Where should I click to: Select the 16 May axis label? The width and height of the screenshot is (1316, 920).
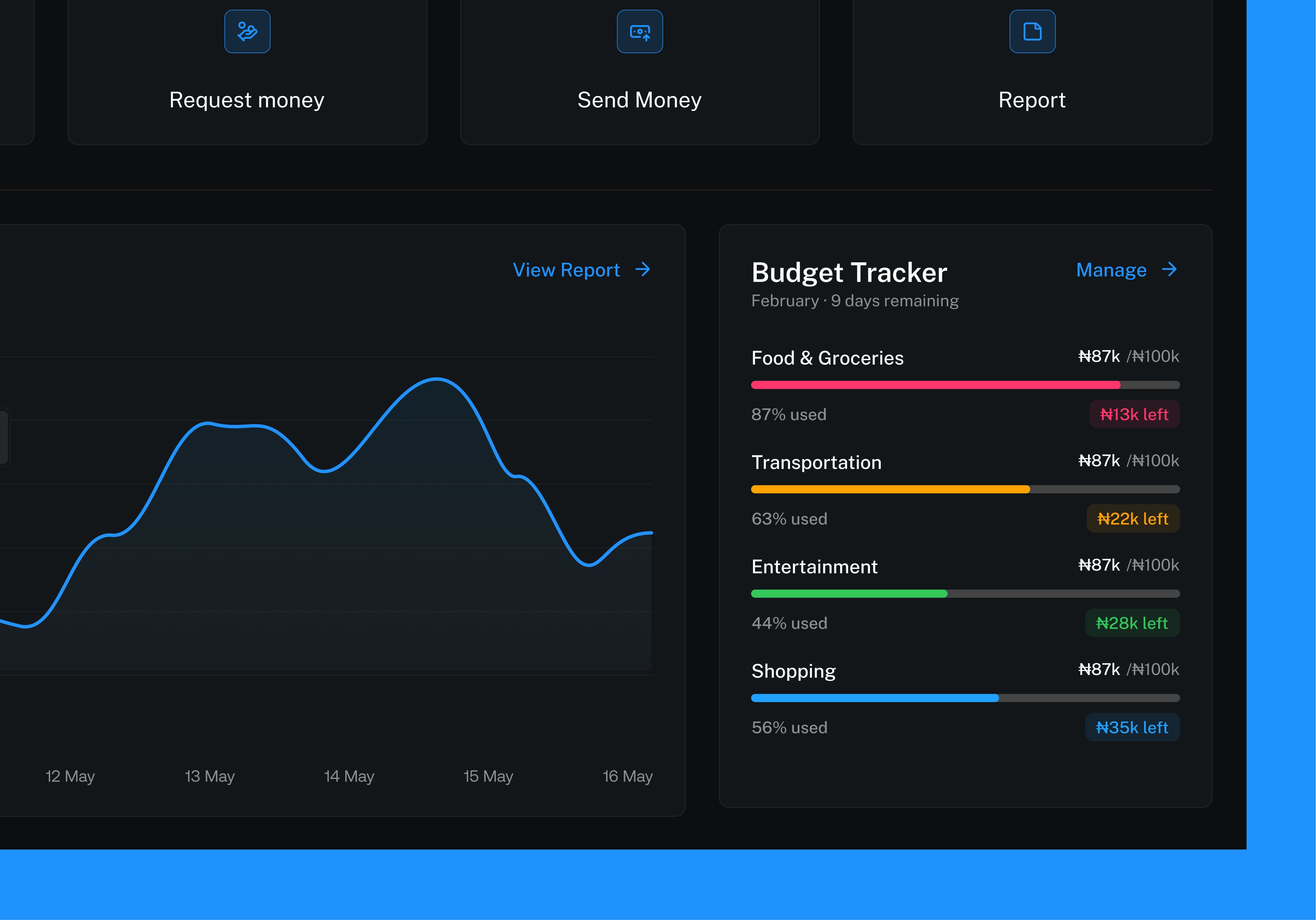628,776
